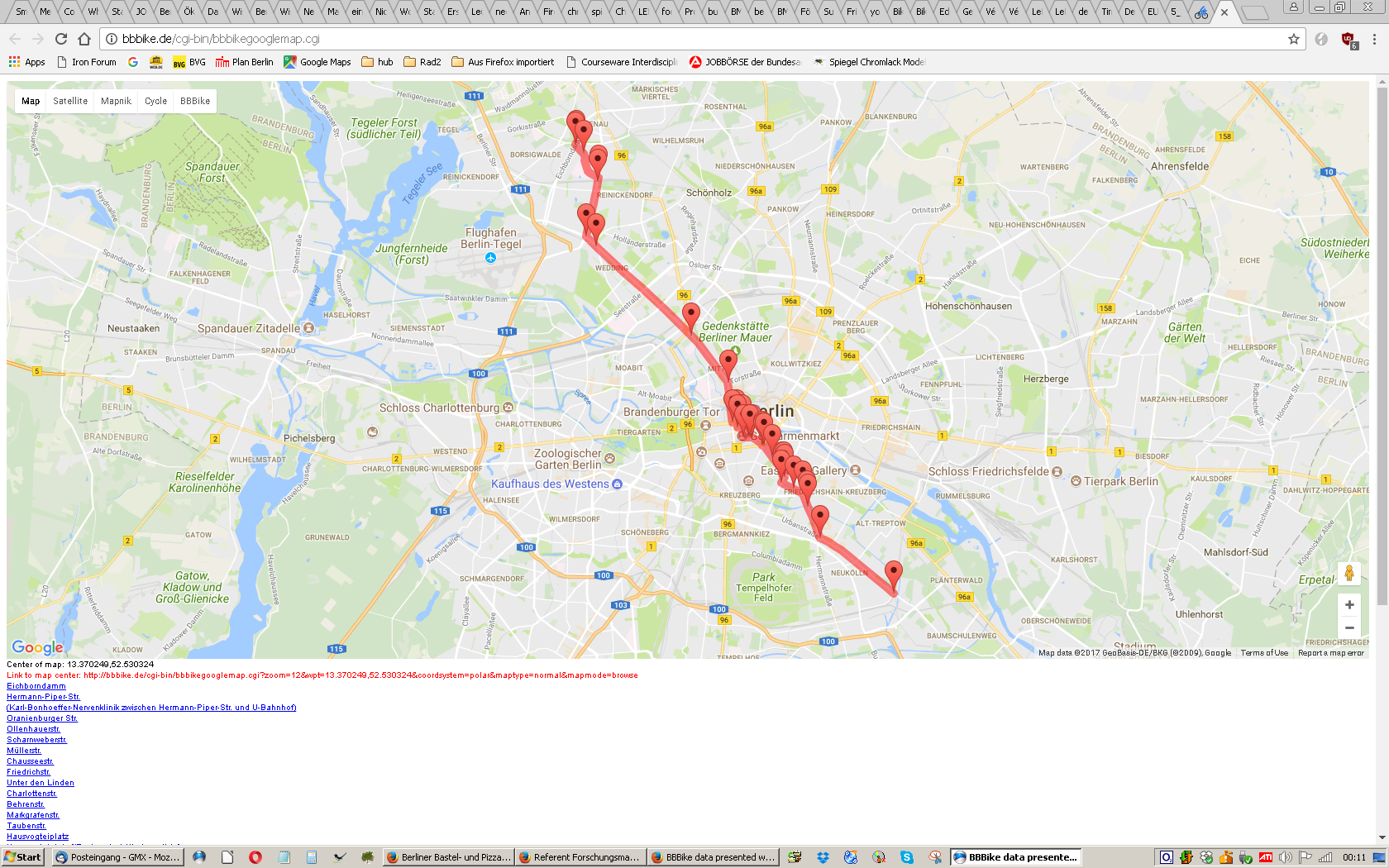The width and height of the screenshot is (1389, 868).
Task: Reload the page with the refresh icon
Action: pos(61,39)
